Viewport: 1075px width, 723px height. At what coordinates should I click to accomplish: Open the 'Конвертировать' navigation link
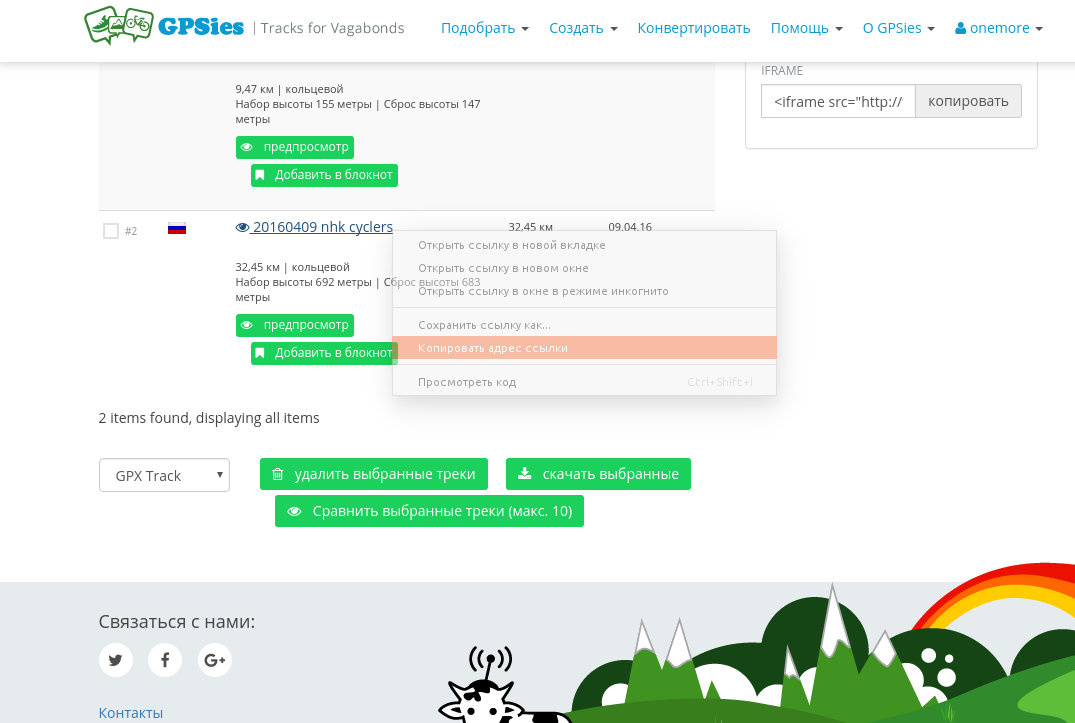pos(694,28)
